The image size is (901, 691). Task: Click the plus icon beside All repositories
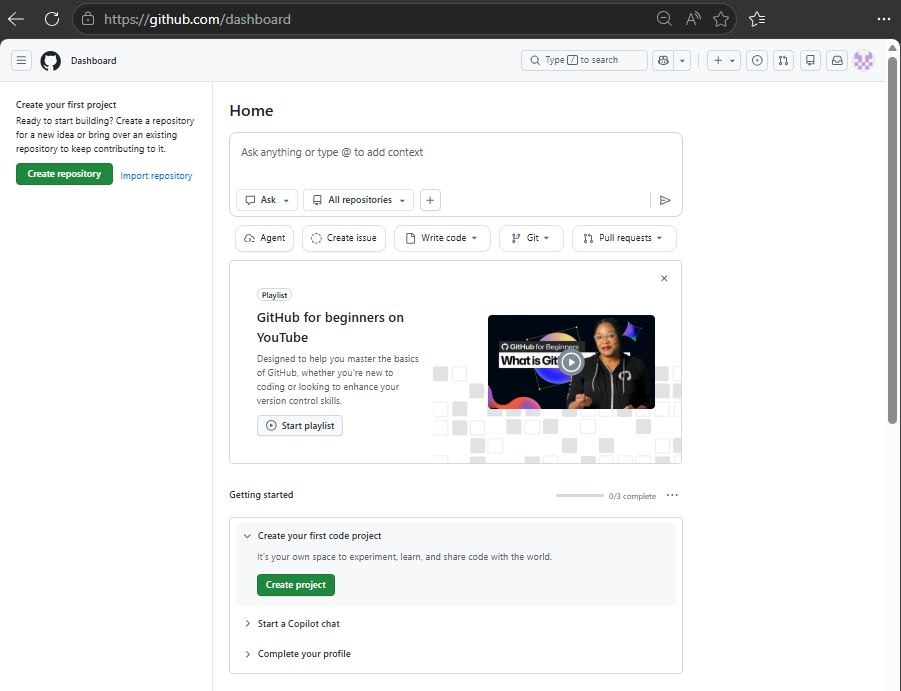click(x=430, y=200)
